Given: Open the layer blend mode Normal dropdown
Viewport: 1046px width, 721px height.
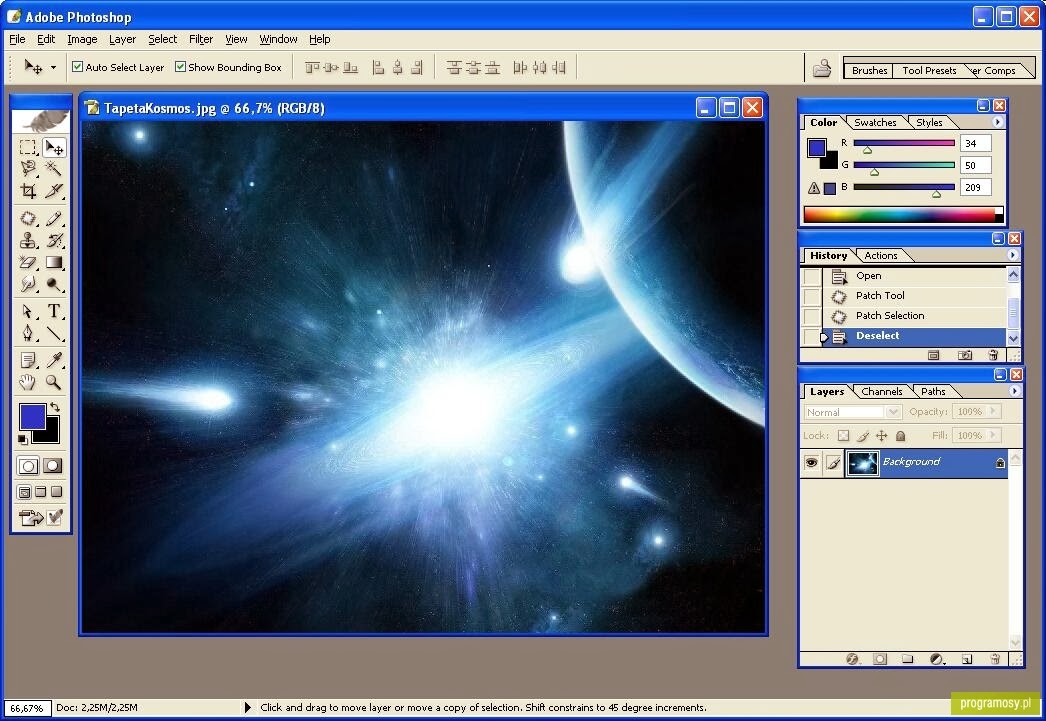Looking at the screenshot, I should (x=853, y=412).
